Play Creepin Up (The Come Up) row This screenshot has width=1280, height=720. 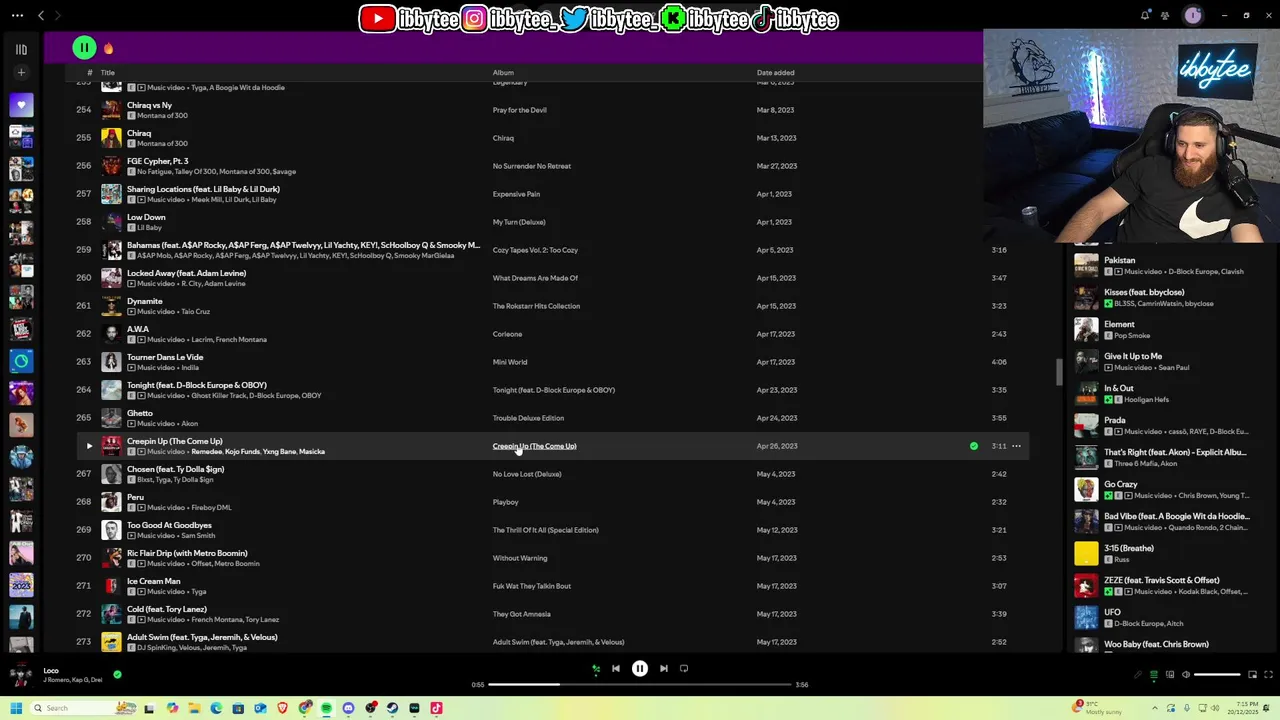[89, 446]
